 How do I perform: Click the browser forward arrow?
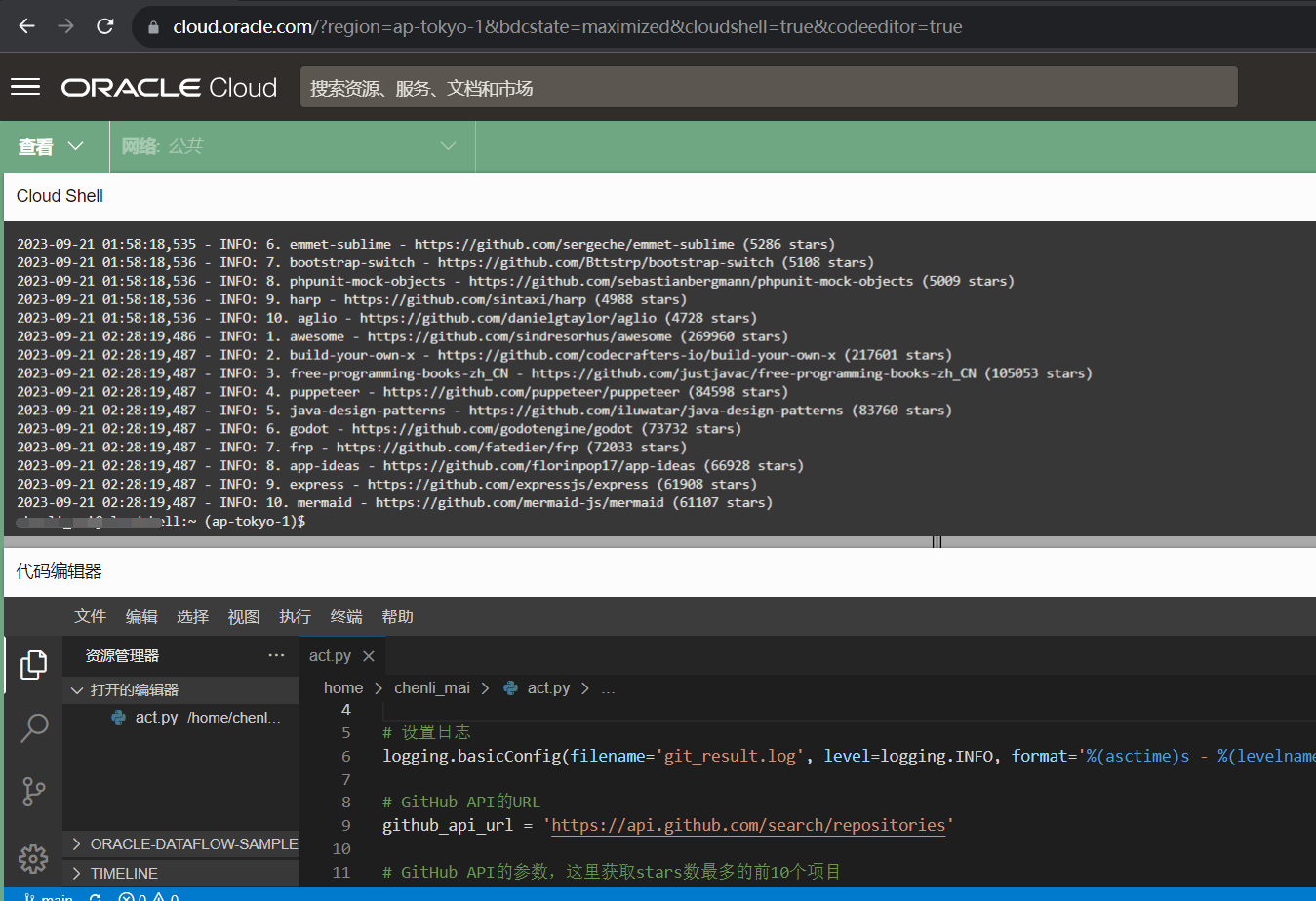tap(65, 26)
